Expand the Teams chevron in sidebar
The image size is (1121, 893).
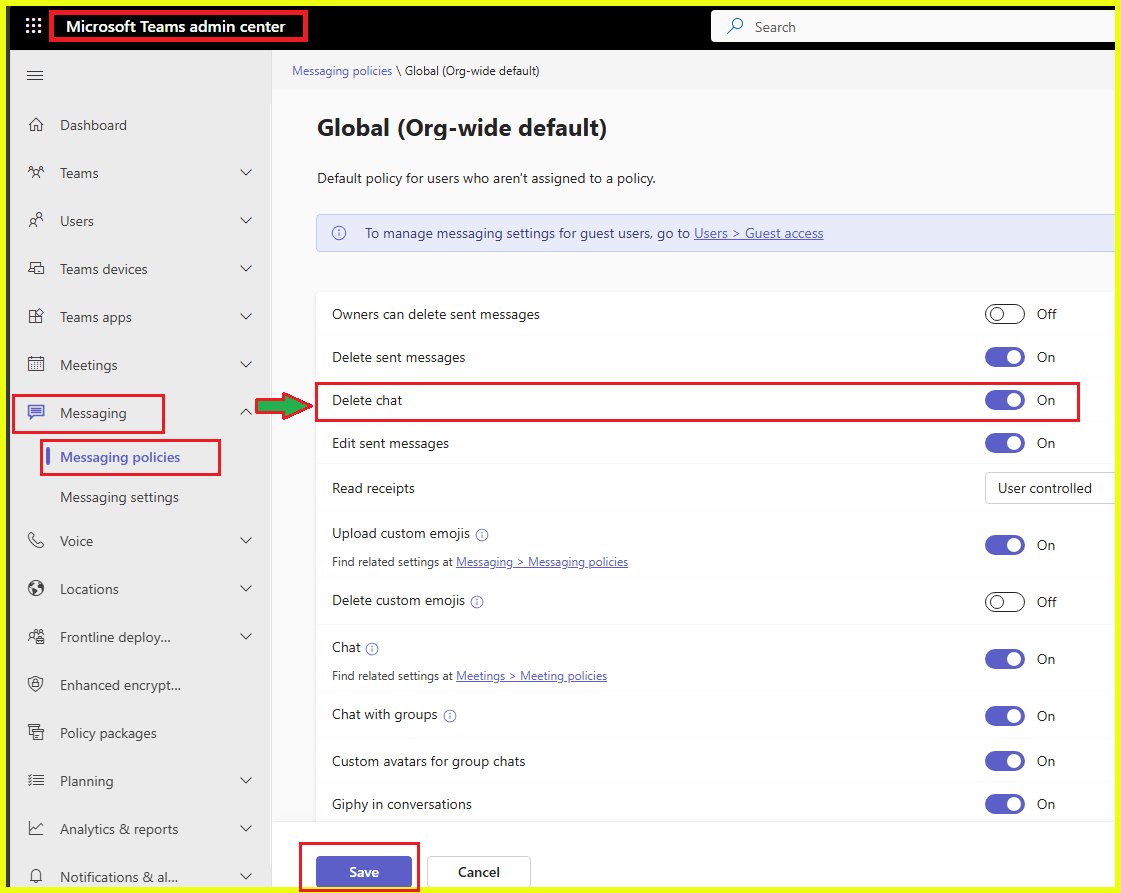(246, 172)
